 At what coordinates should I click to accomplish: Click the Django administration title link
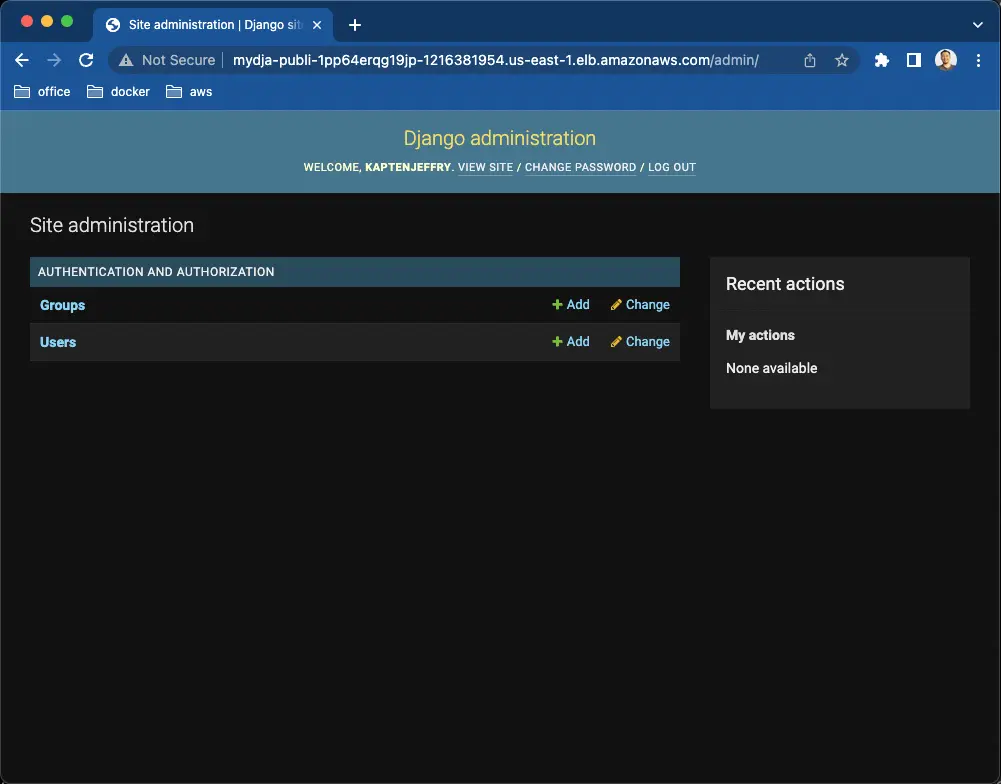pos(500,138)
